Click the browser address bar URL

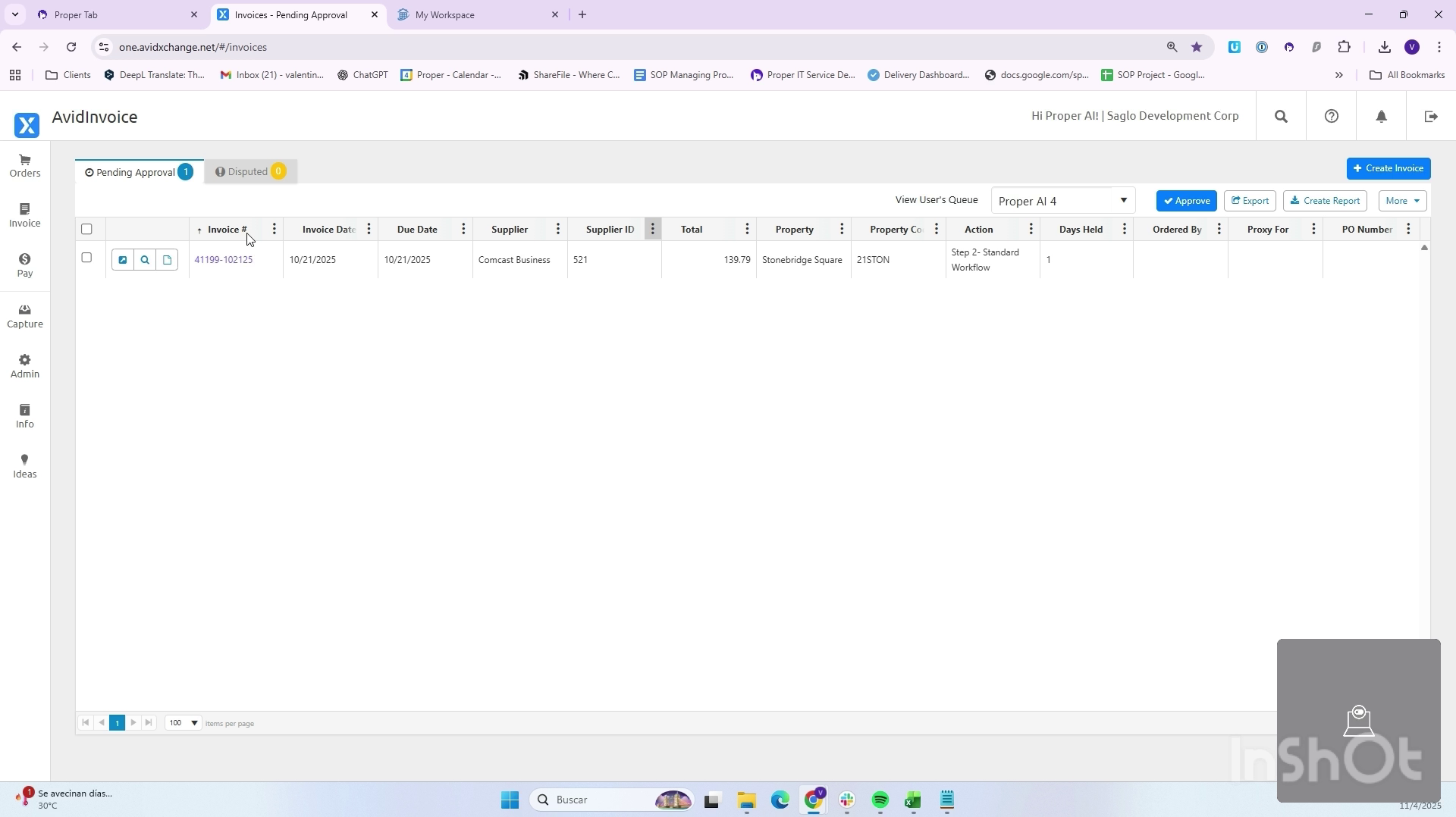pos(193,47)
